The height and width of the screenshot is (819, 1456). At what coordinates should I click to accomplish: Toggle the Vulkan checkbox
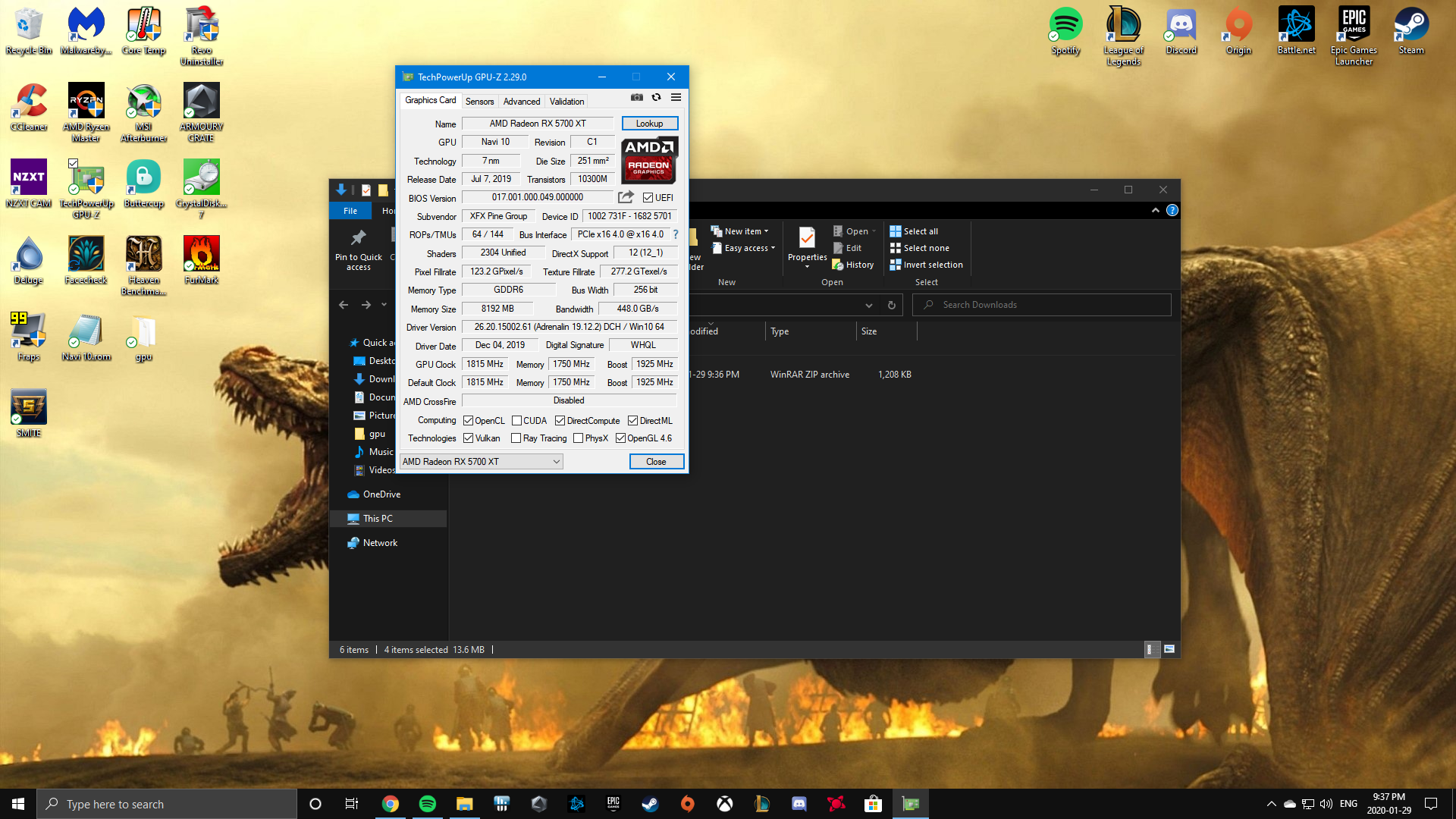[x=468, y=438]
